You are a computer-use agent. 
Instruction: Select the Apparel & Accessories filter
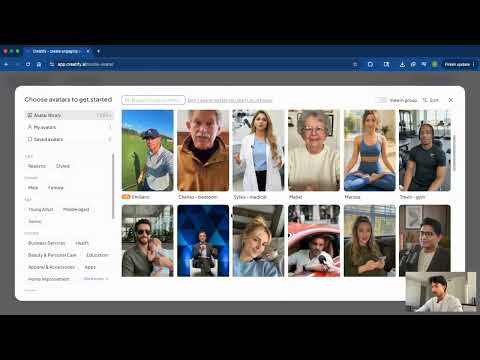click(51, 267)
